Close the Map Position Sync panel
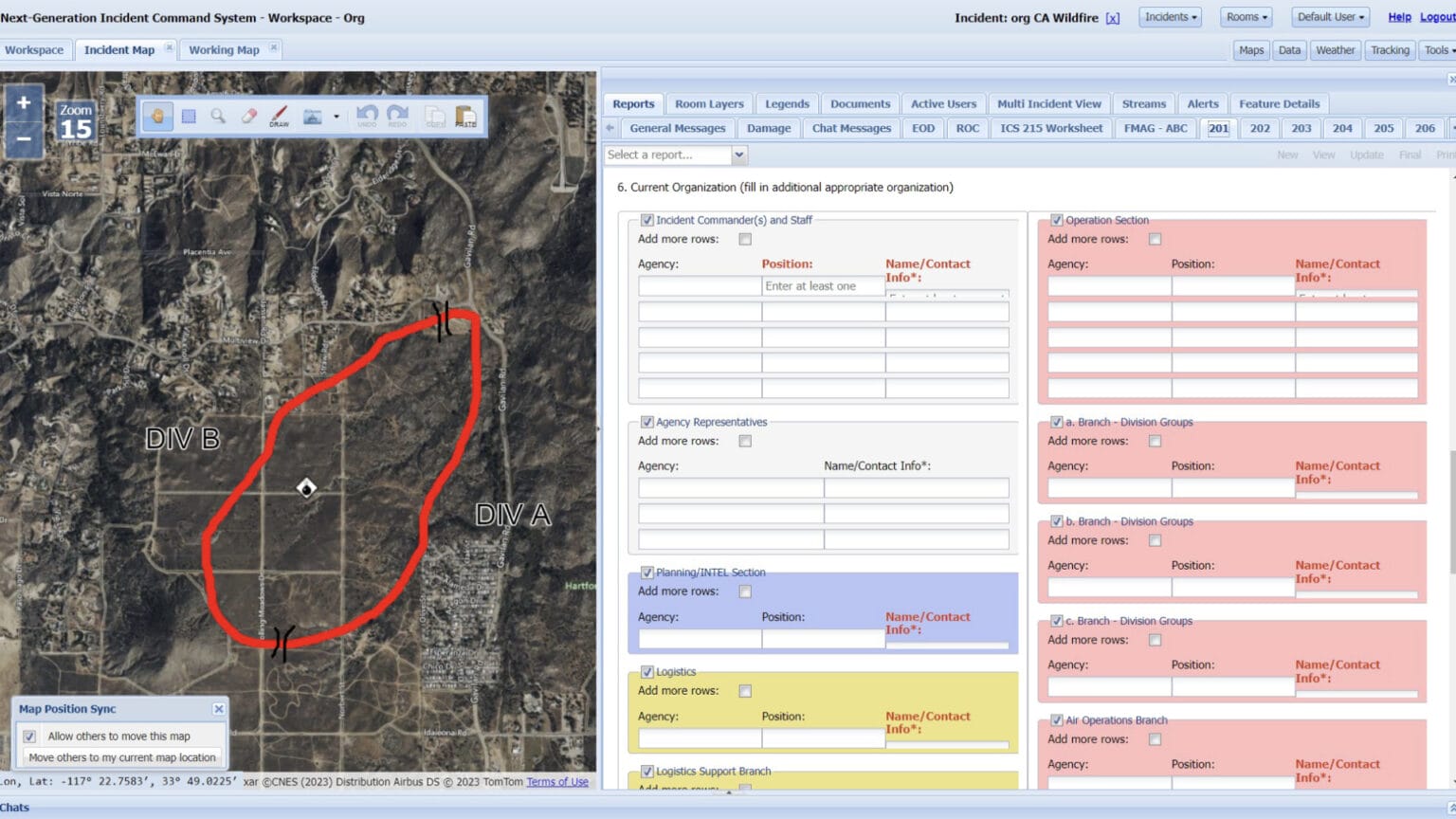Image resolution: width=1456 pixels, height=819 pixels. pyautogui.click(x=219, y=709)
